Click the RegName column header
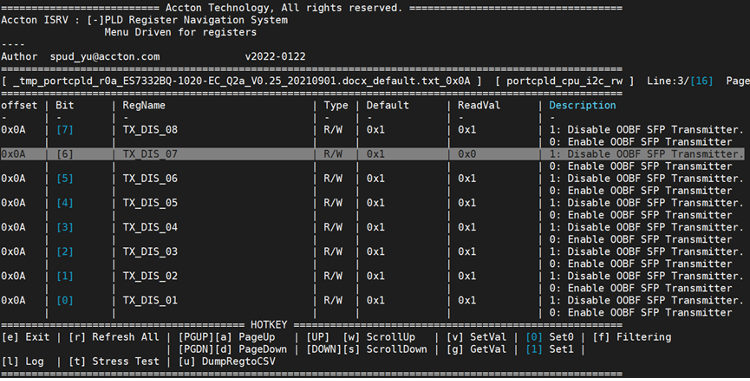750x381 pixels. (144, 106)
